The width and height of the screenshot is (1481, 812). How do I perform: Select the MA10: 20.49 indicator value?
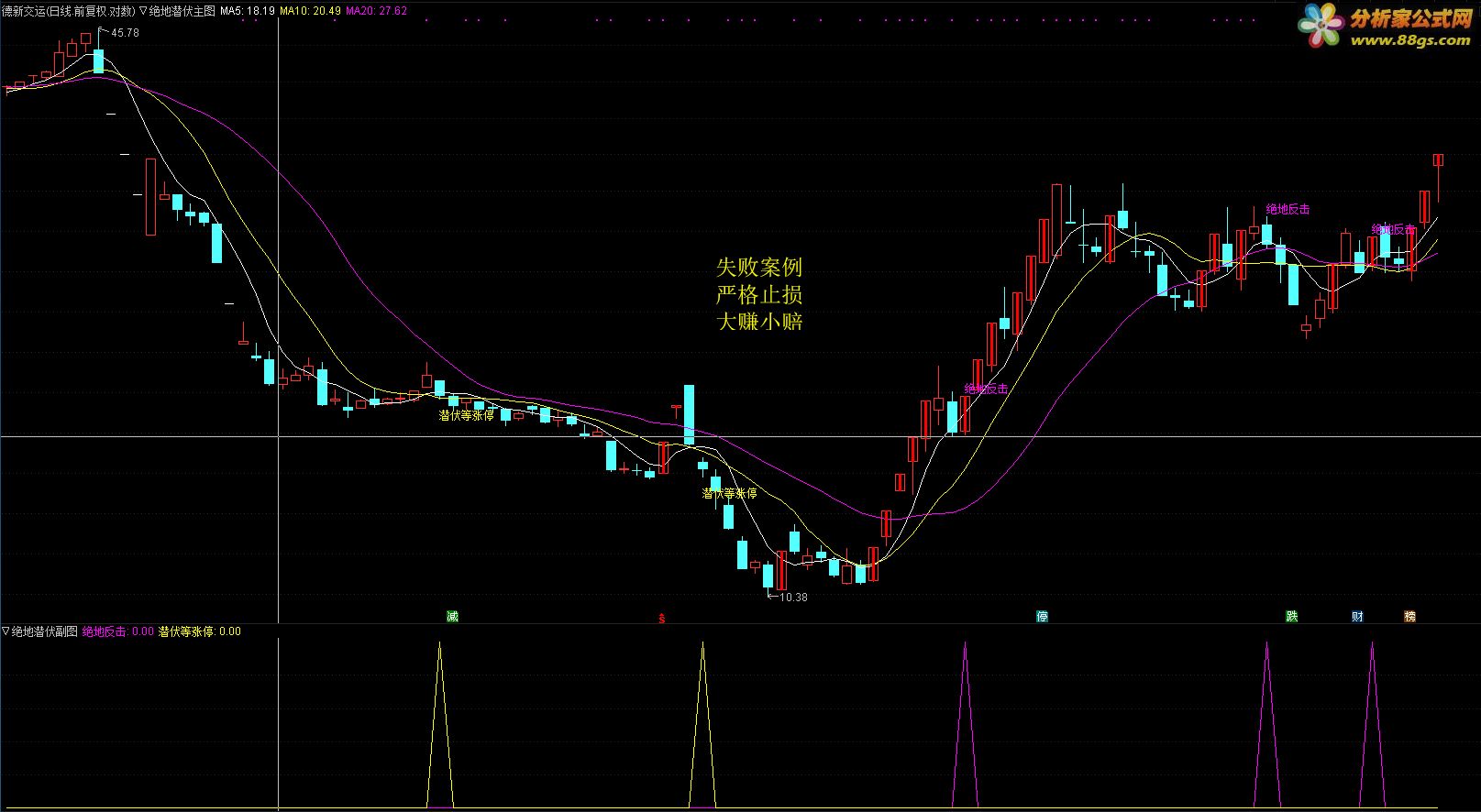310,11
